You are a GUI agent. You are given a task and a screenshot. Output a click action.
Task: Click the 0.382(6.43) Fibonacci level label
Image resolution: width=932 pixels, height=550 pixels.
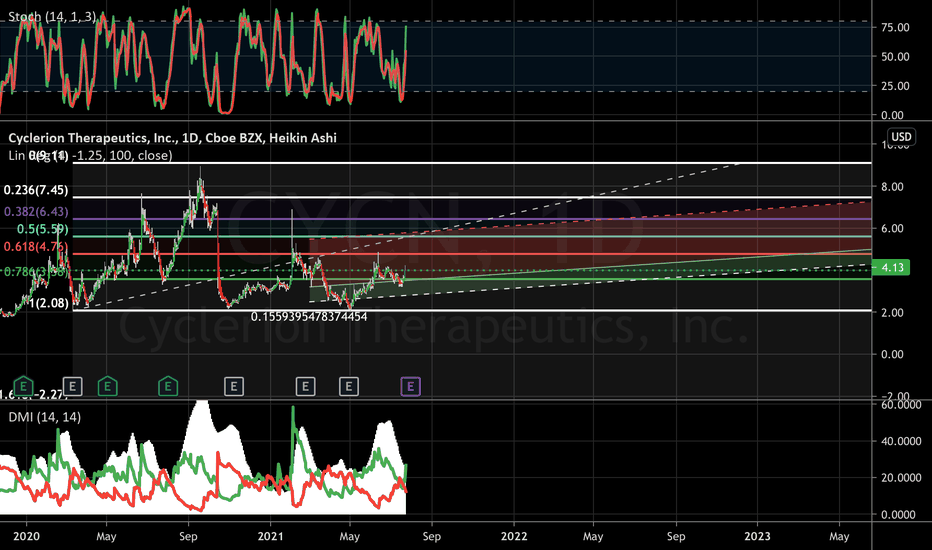[x=36, y=211]
